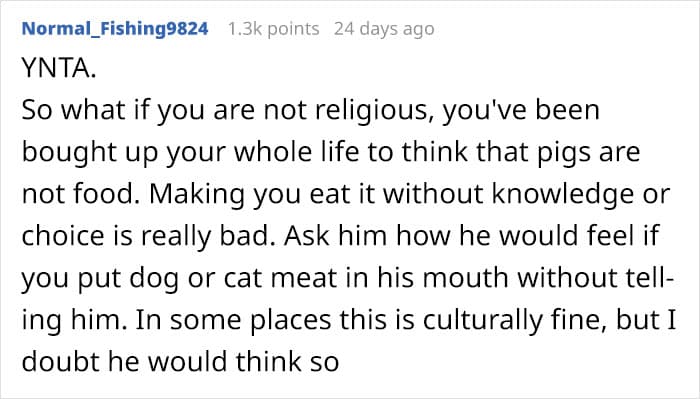
Task: Click the line beginning So what if
Action: 310,110
